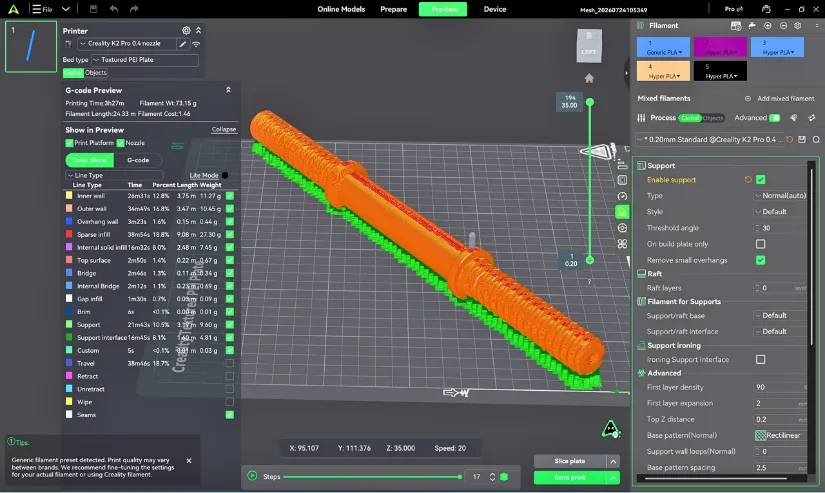Click the Collapse link in Show in Preview
Image resolution: width=825 pixels, height=493 pixels.
point(224,129)
